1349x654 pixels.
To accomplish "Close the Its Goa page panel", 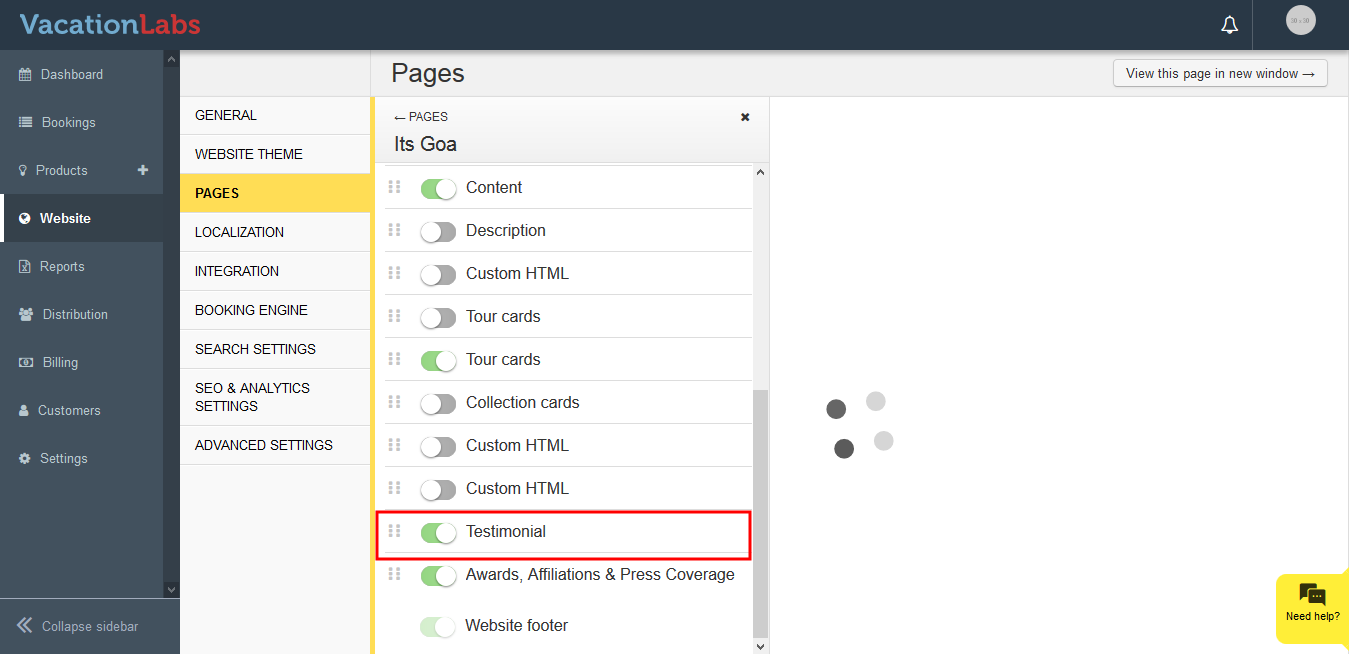I will pyautogui.click(x=745, y=117).
